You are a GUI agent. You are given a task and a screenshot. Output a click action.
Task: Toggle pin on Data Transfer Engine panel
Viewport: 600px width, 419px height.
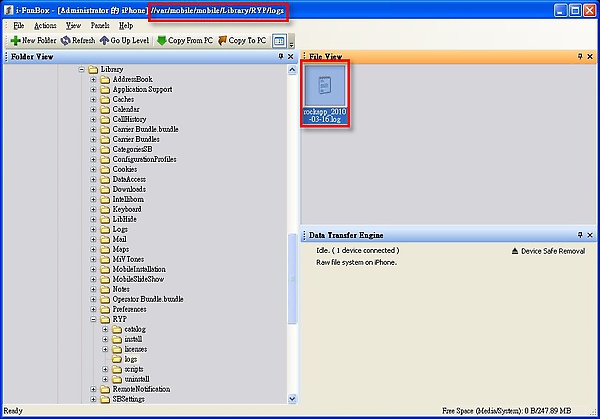579,235
